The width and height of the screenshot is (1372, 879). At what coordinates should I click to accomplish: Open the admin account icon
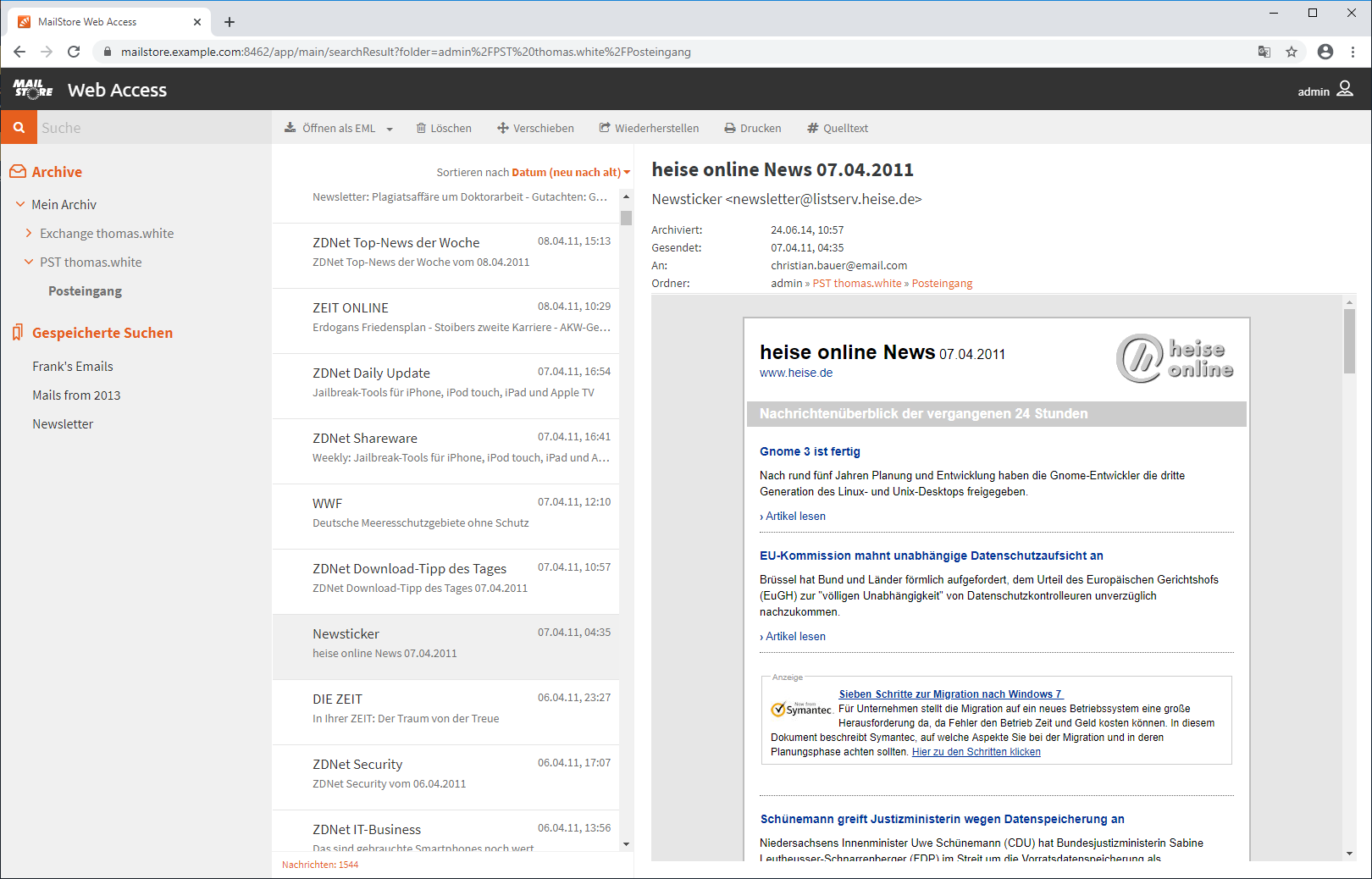click(1343, 90)
